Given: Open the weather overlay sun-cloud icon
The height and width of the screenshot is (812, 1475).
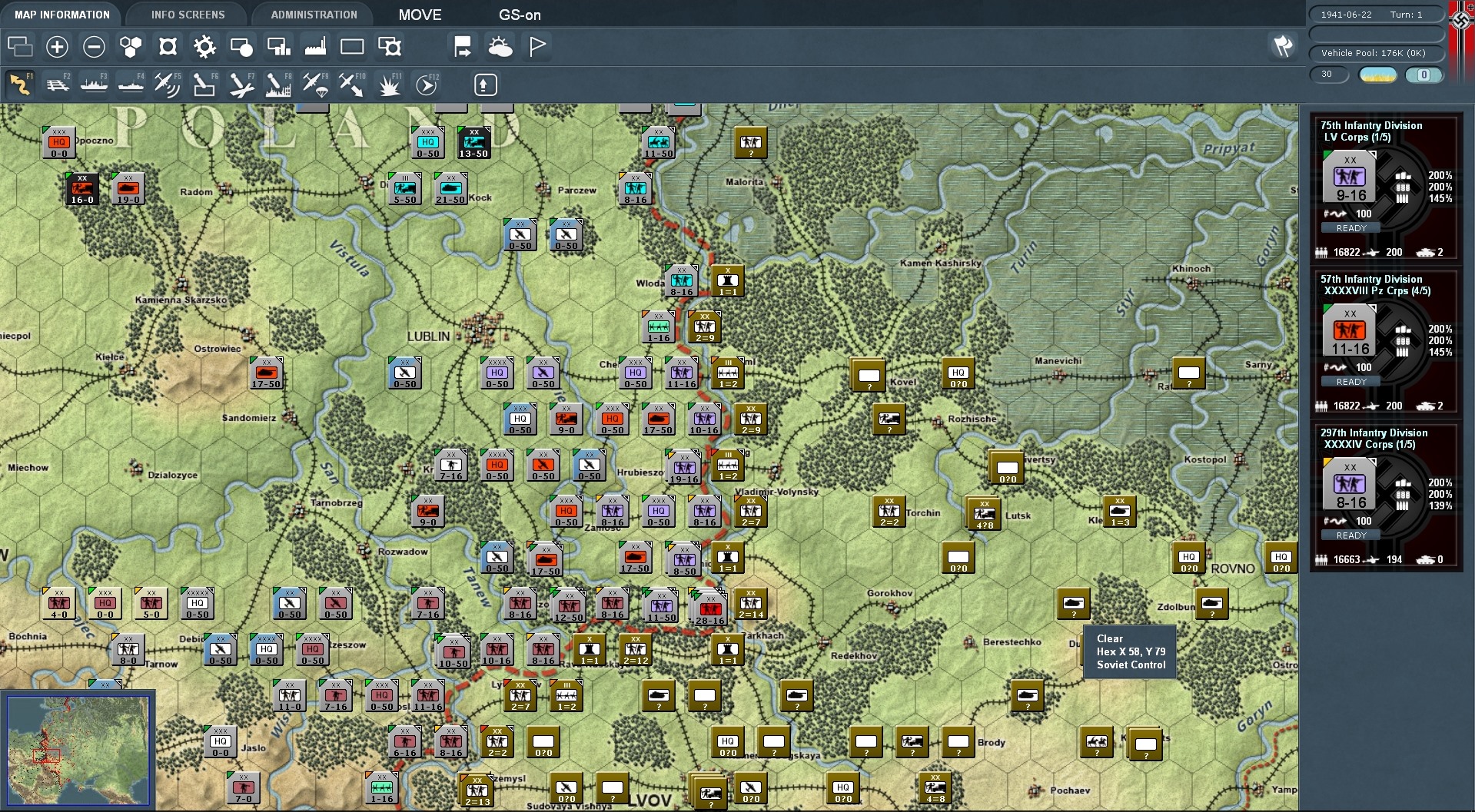Looking at the screenshot, I should coord(500,47).
